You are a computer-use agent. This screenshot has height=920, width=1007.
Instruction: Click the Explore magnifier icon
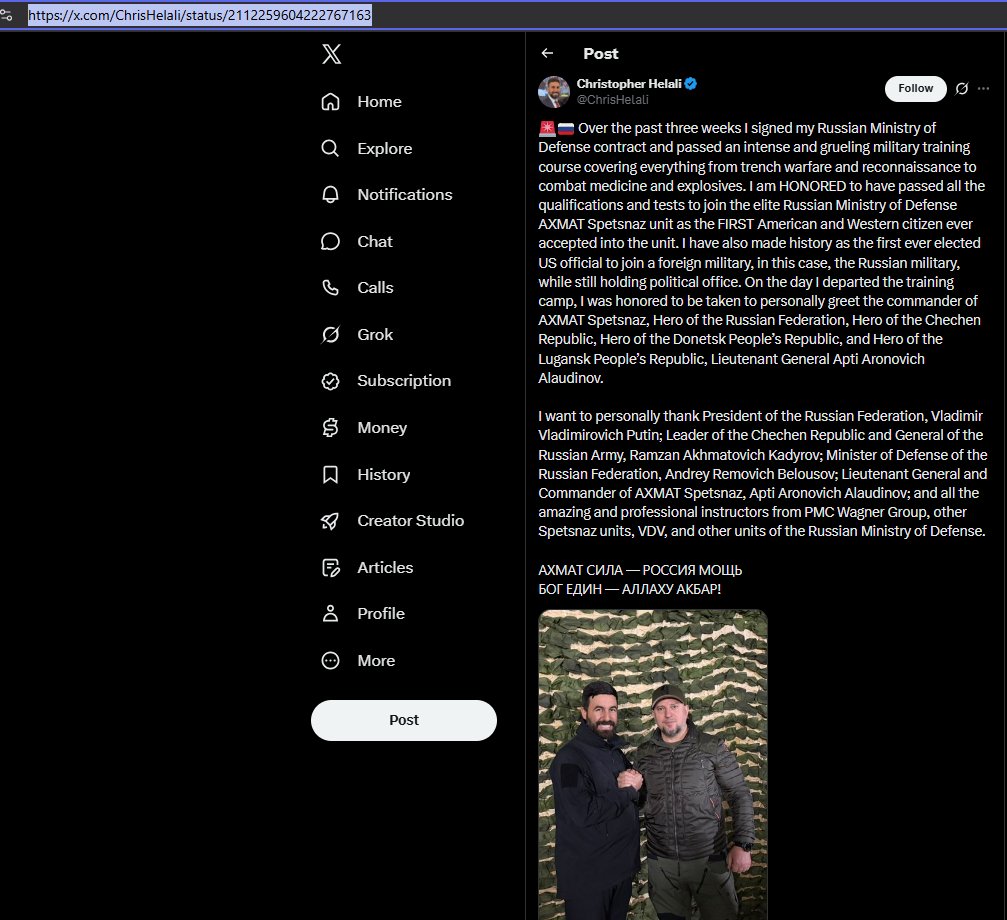330,148
